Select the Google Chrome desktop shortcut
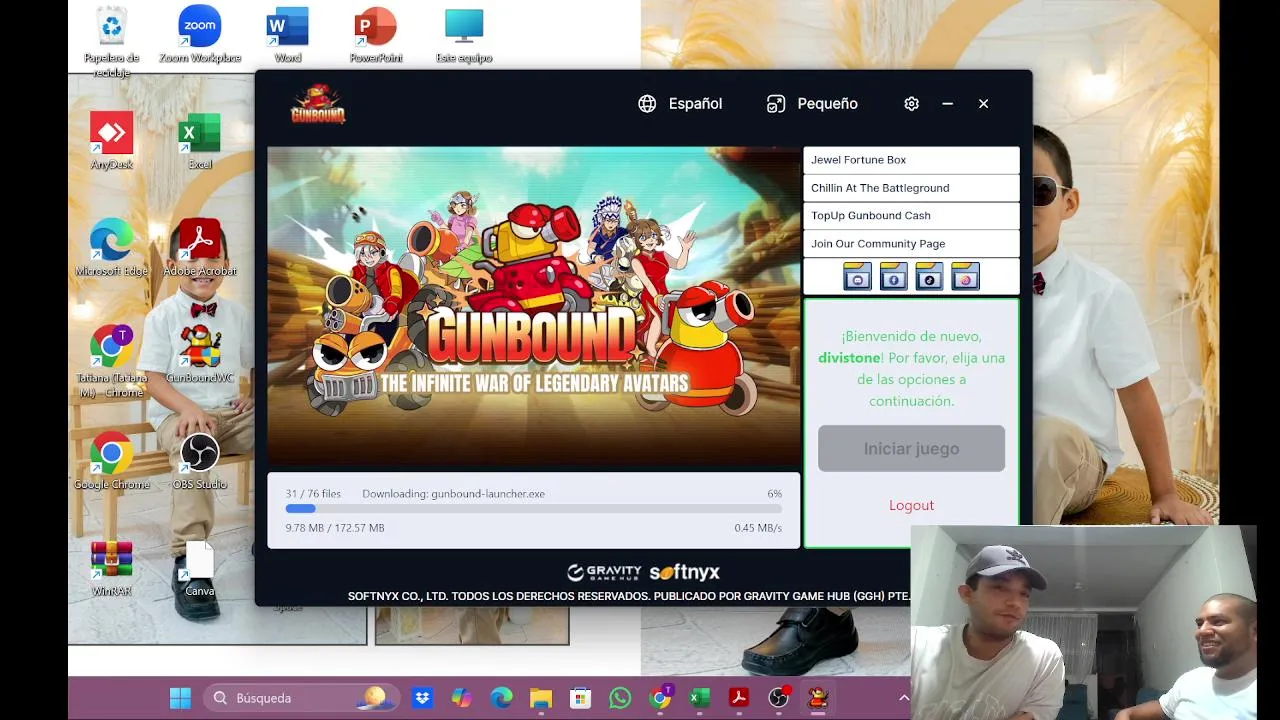The image size is (1280, 720). tap(112, 461)
